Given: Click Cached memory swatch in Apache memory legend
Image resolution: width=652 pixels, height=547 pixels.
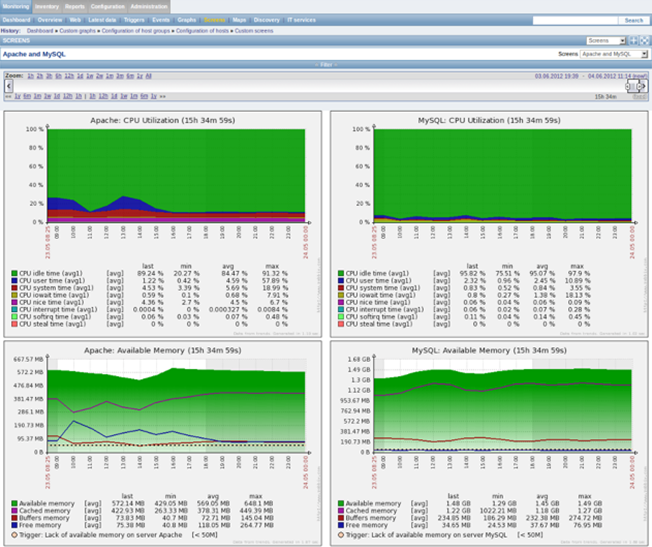Looking at the screenshot, I should click(14, 510).
